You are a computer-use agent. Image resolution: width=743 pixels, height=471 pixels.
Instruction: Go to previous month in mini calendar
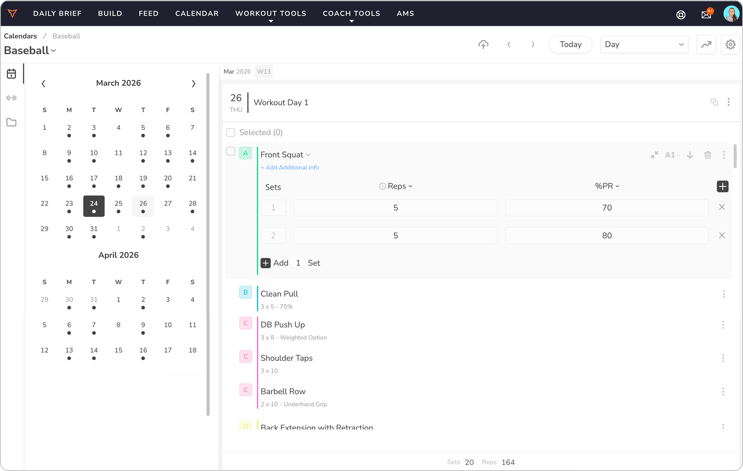(x=43, y=83)
